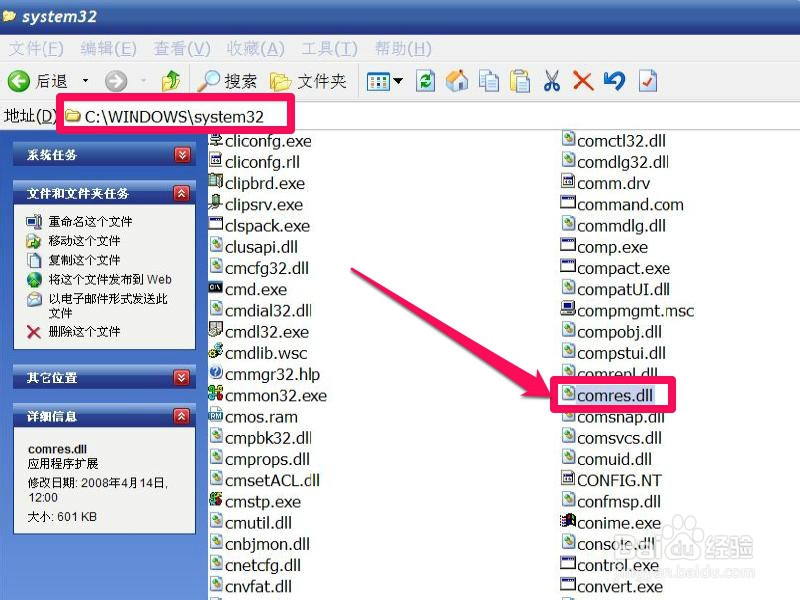Viewport: 800px width, 600px height.
Task: Click the Properties checkmark page icon
Action: [647, 81]
